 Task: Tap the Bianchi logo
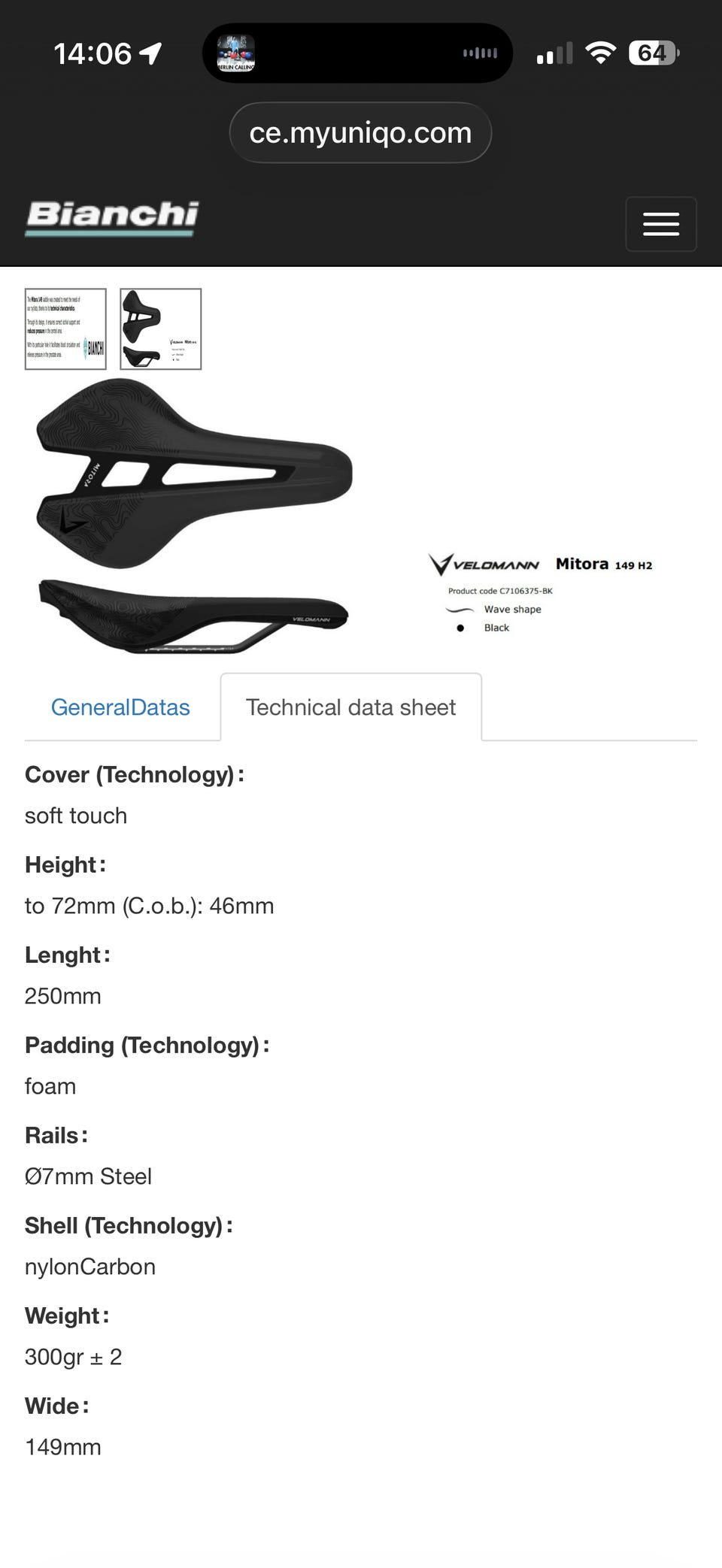[x=113, y=217]
